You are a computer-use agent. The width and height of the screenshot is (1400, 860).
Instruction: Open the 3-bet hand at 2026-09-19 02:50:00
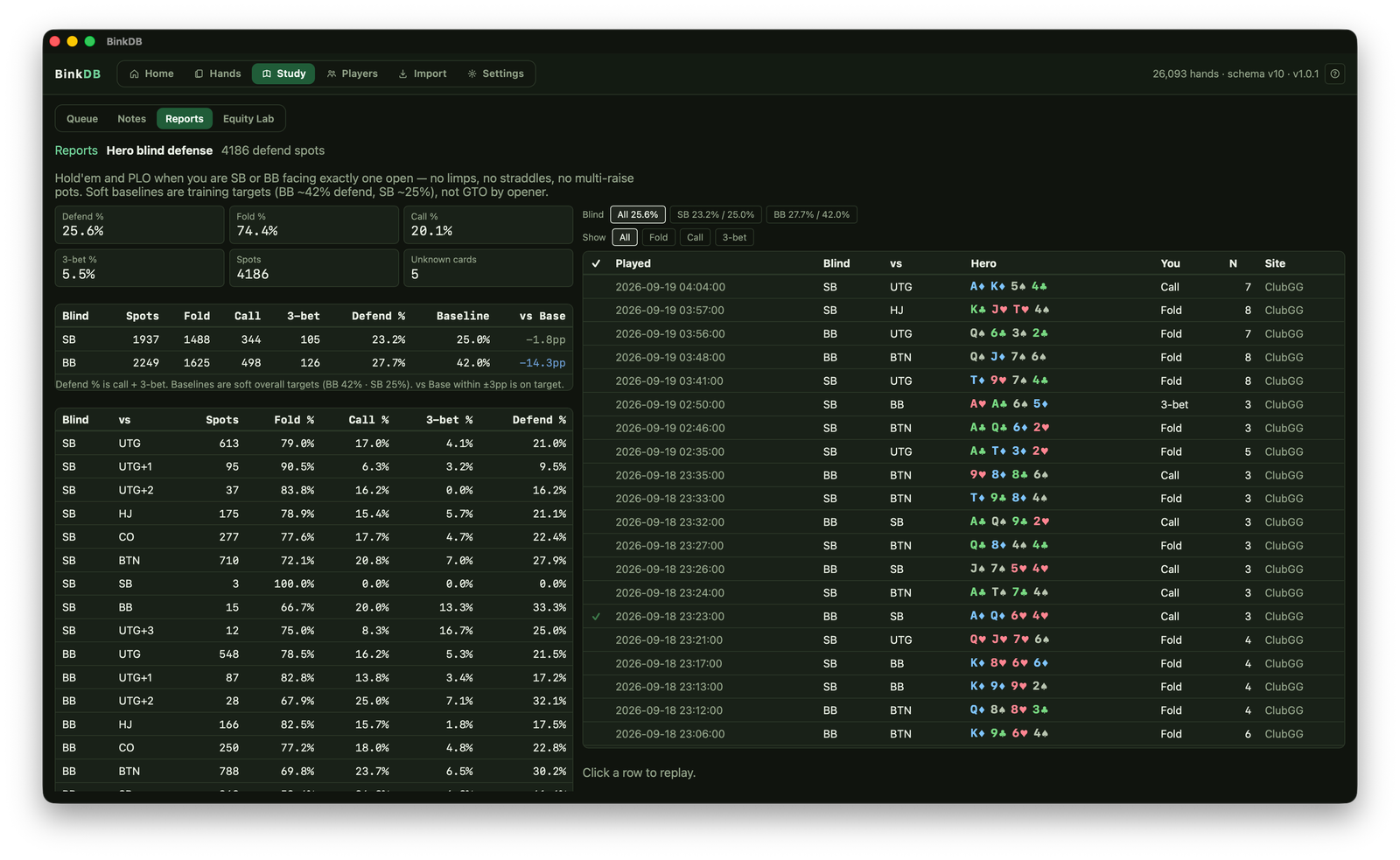point(963,404)
